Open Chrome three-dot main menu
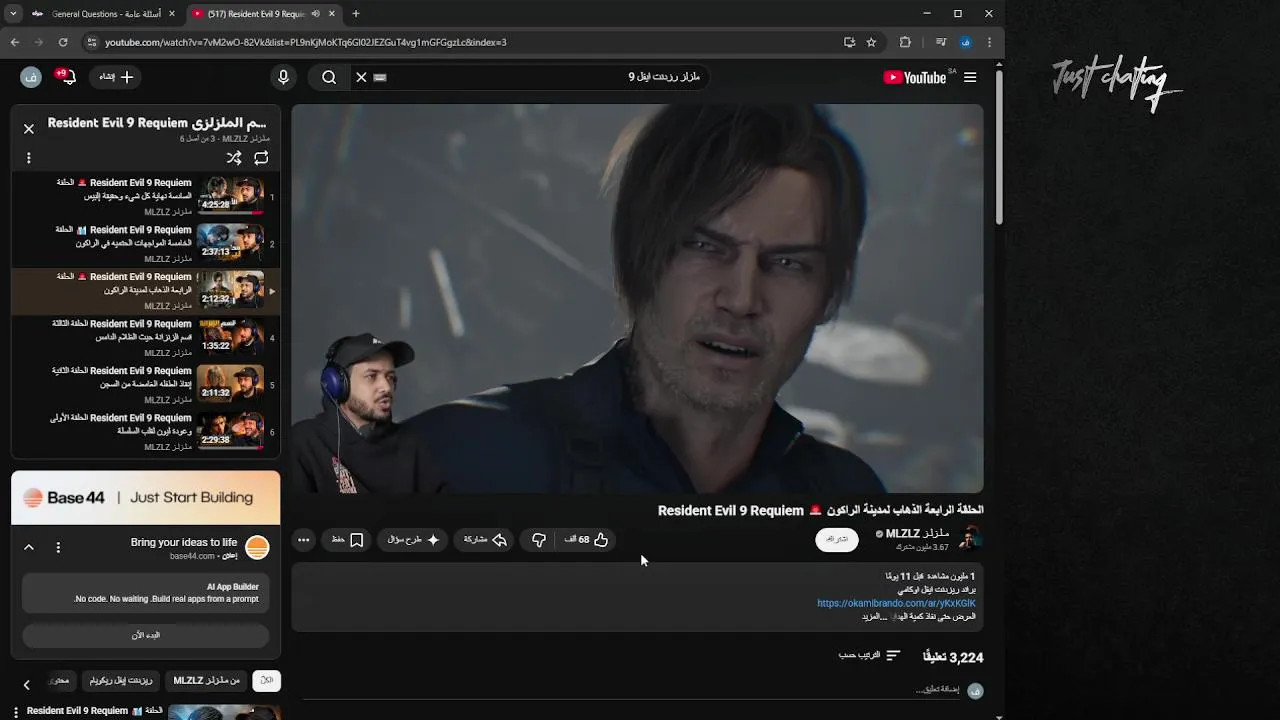The image size is (1280, 720). click(989, 42)
